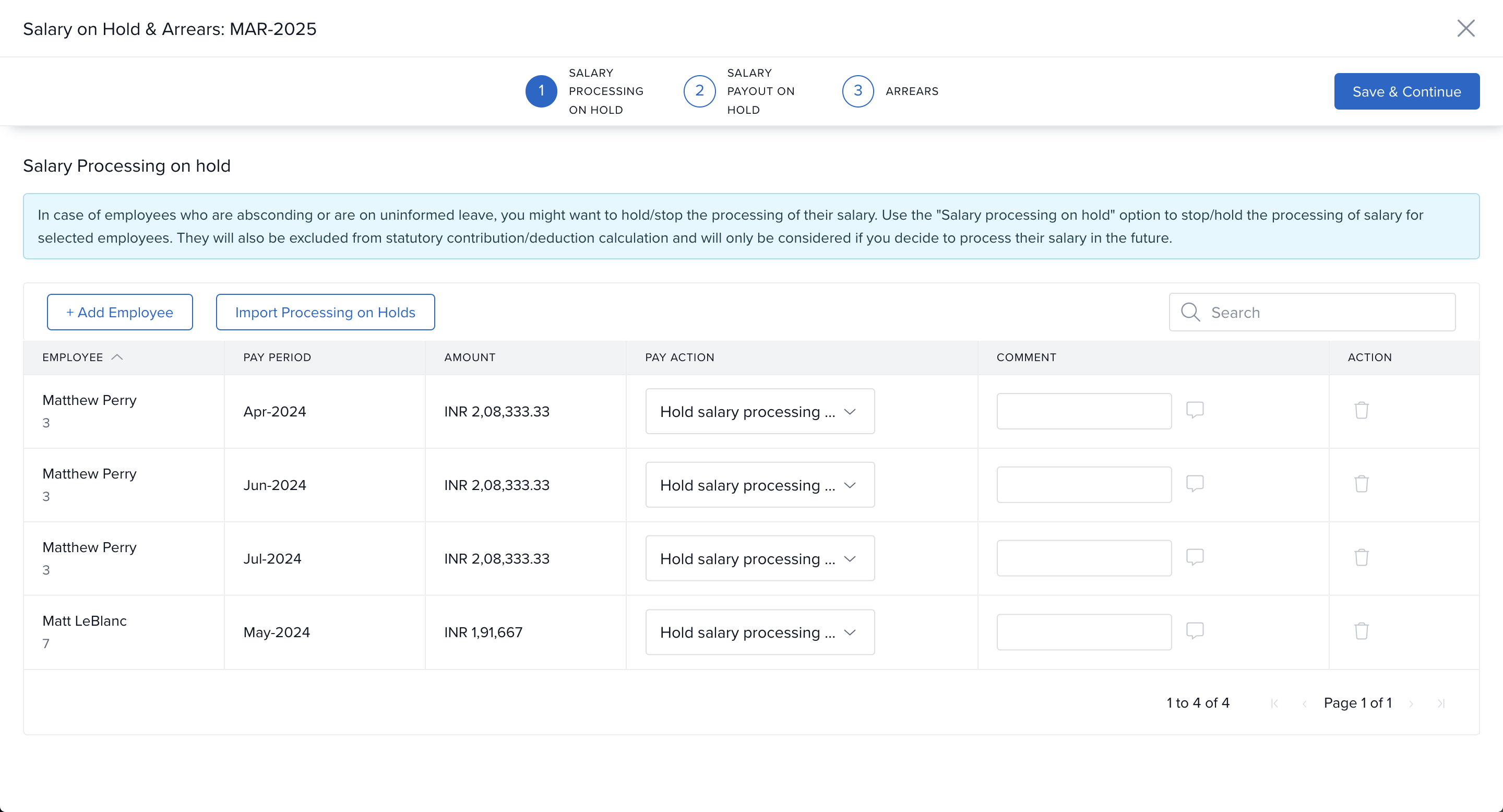This screenshot has width=1503, height=812.
Task: Delete Matthew Perry Jul-2024 hold row
Action: (x=1361, y=558)
